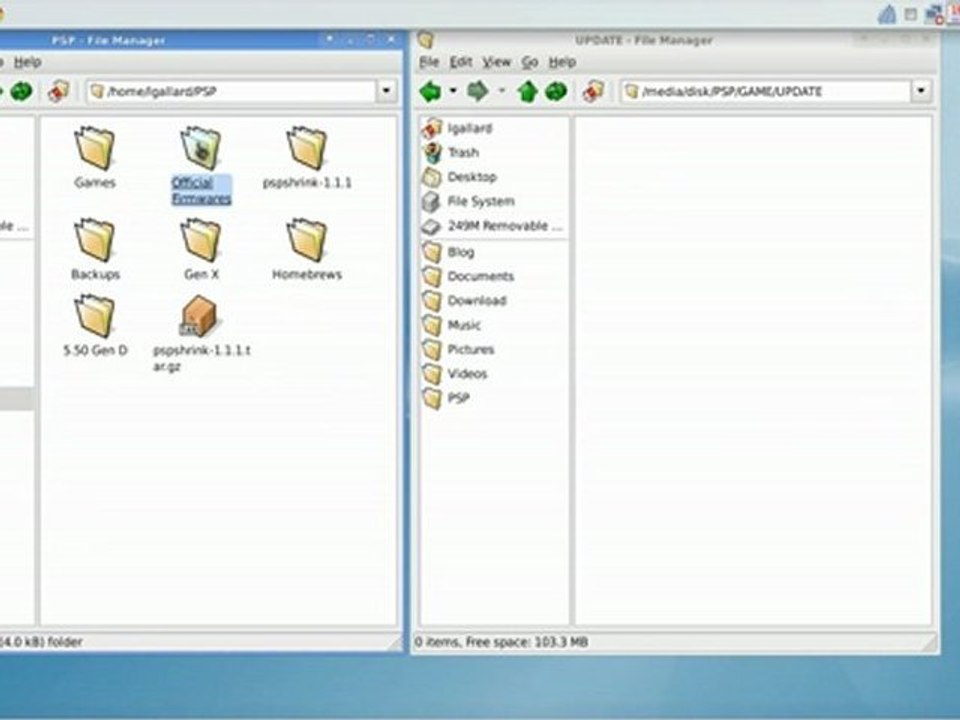The image size is (960, 720).
Task: Open the Help menu in UPDATE window
Action: click(562, 62)
